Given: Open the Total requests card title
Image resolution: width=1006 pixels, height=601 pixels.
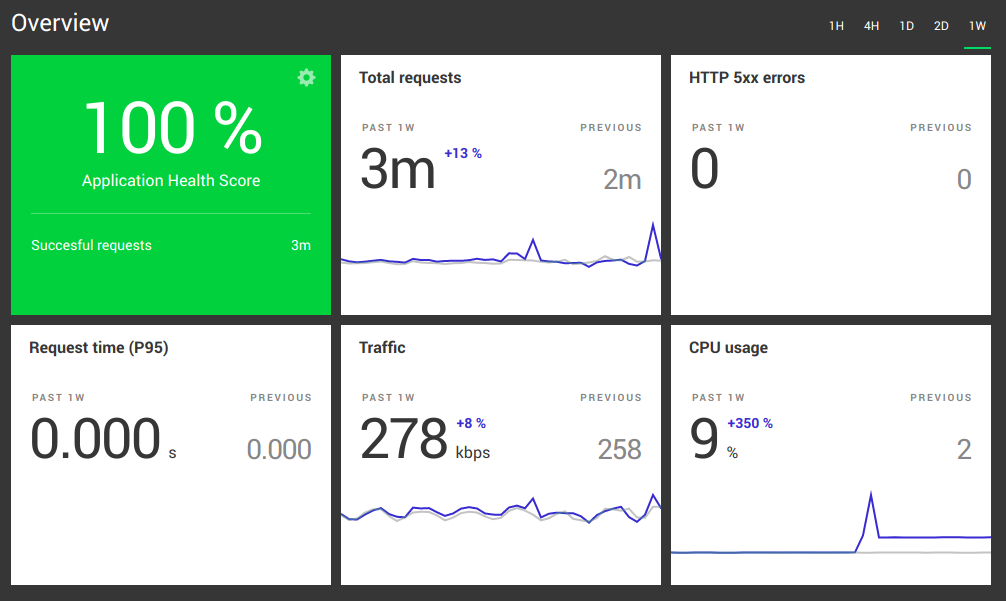Looking at the screenshot, I should [410, 78].
